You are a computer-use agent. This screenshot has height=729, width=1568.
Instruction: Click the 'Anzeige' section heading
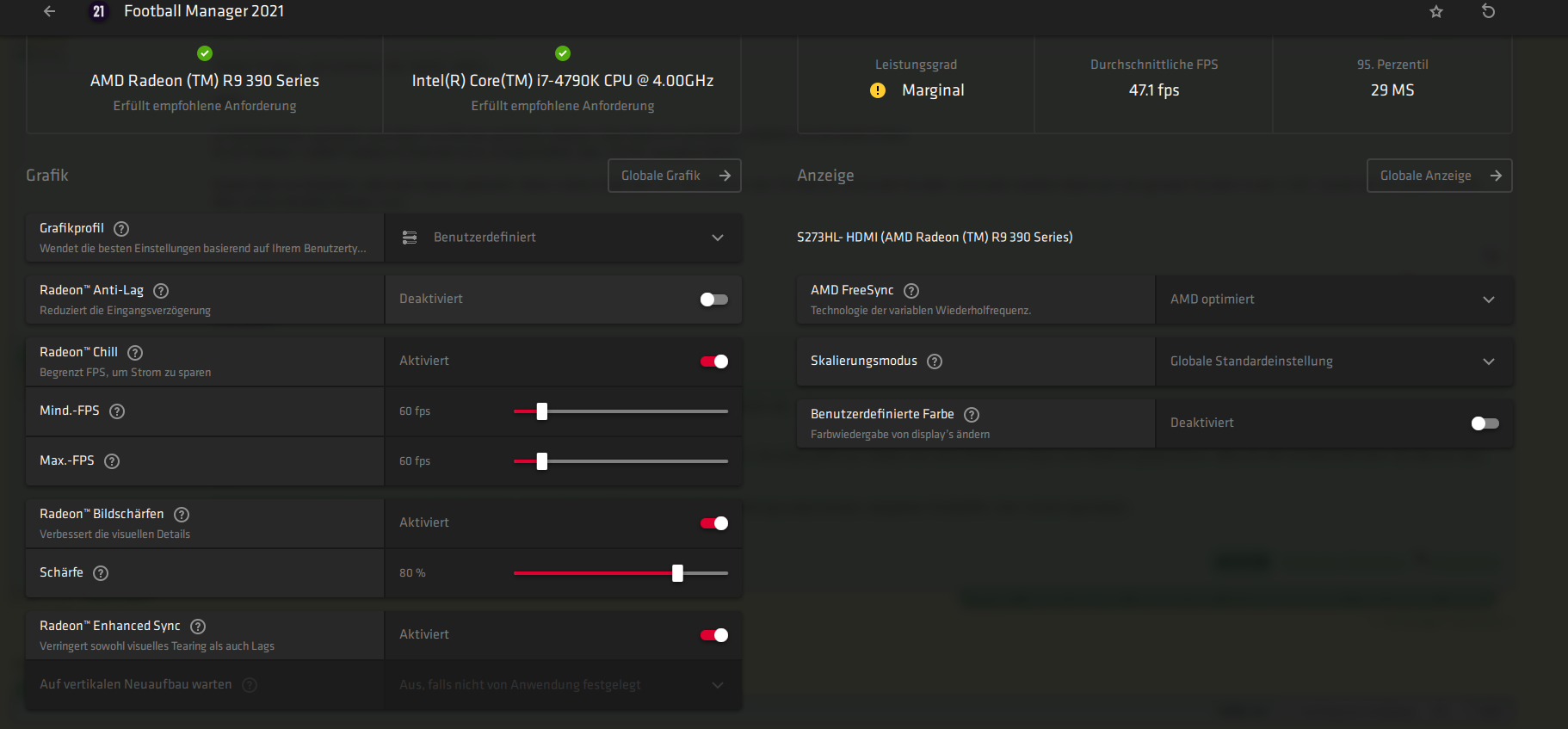[x=825, y=176]
